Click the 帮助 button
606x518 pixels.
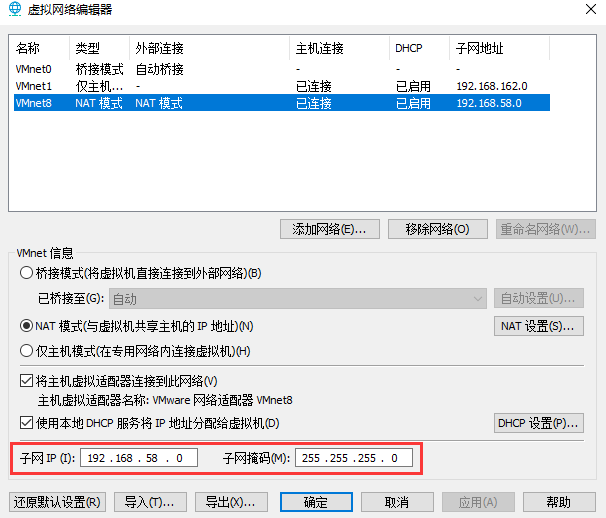point(559,502)
